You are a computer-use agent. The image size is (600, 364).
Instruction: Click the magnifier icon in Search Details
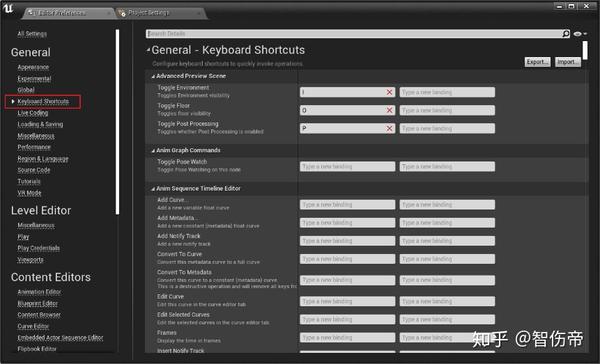tap(566, 34)
